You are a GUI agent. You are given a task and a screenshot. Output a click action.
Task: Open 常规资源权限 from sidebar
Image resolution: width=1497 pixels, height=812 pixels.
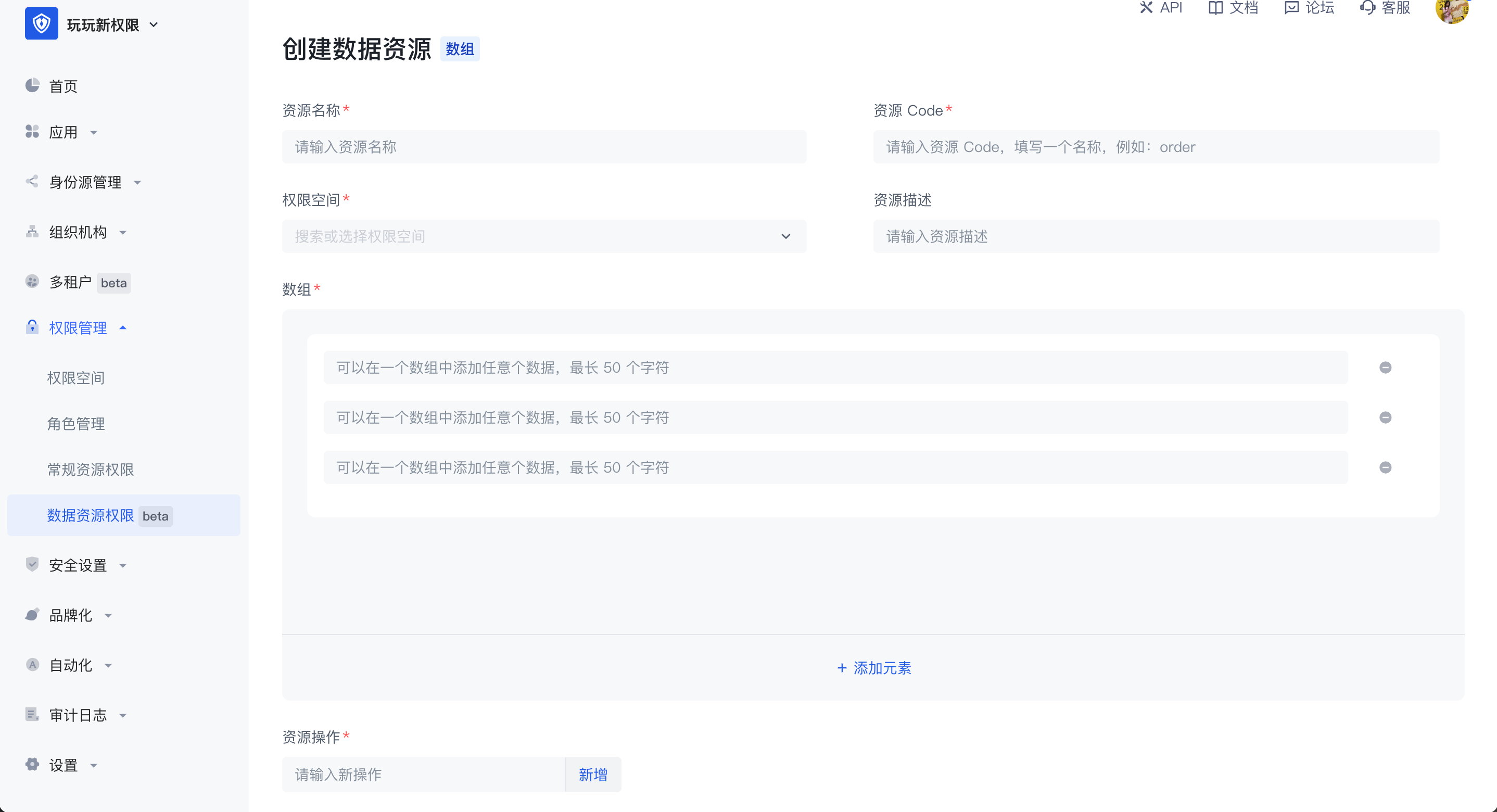point(91,470)
